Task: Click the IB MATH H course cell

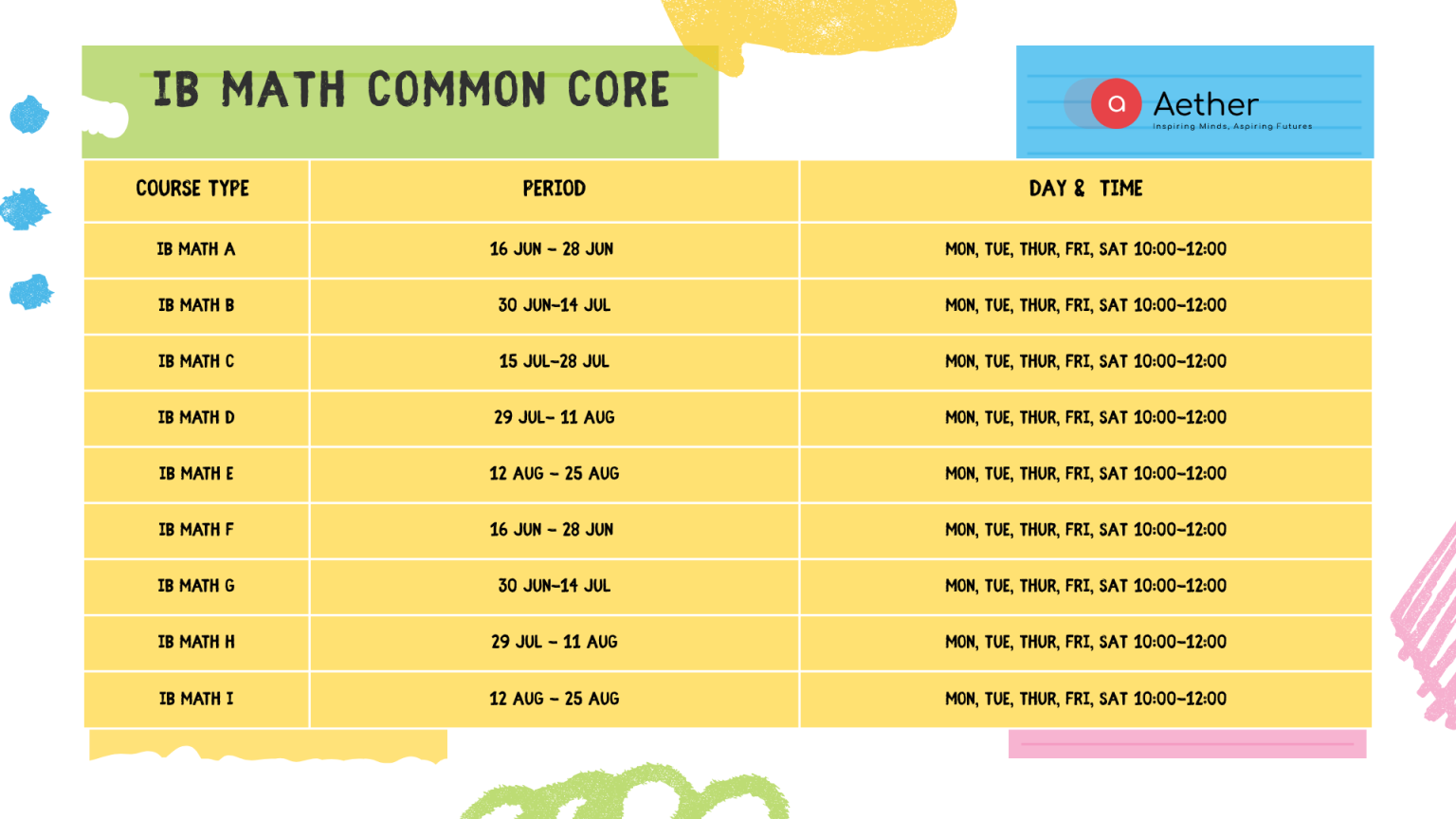Action: tap(196, 642)
